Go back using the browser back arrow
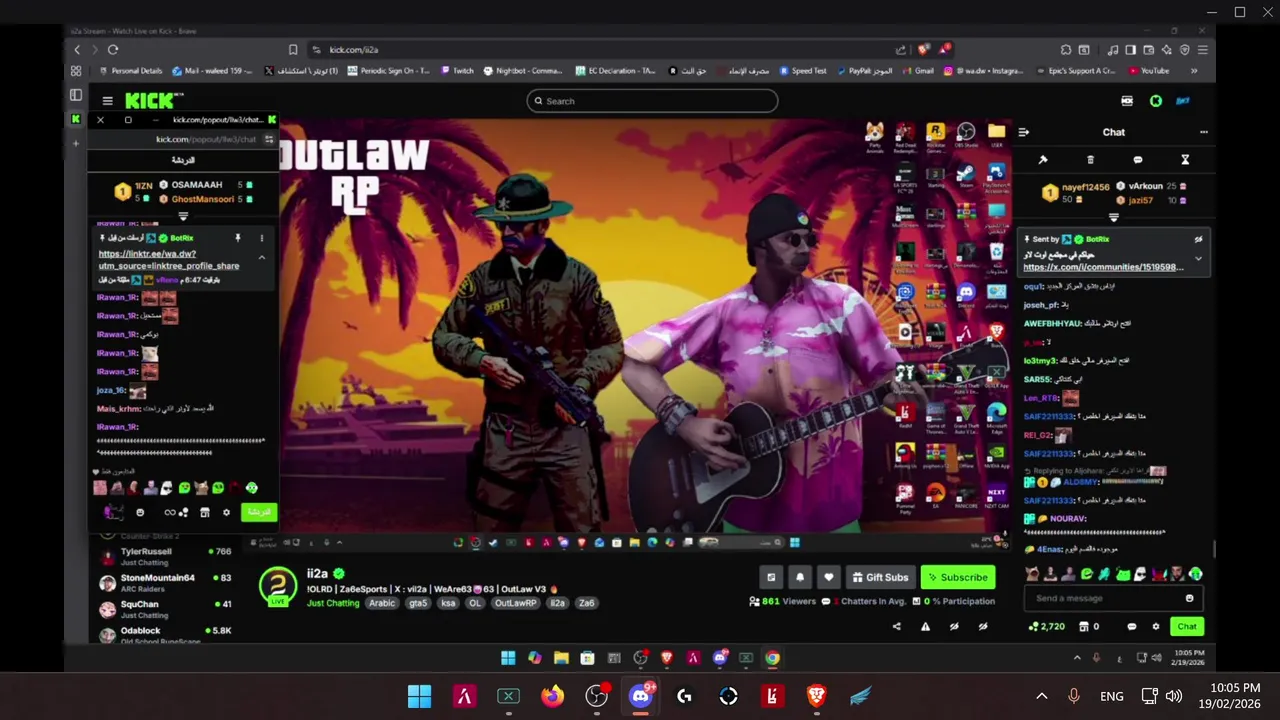This screenshot has width=1280, height=720. (77, 50)
